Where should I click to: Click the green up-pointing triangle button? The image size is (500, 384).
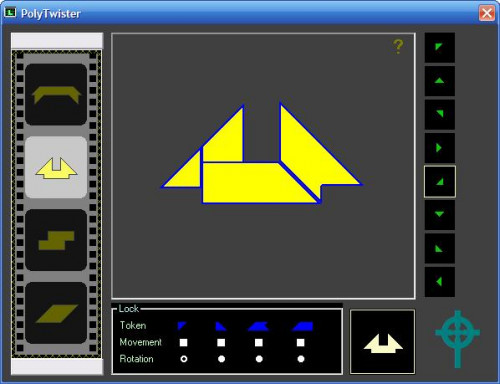[x=440, y=81]
